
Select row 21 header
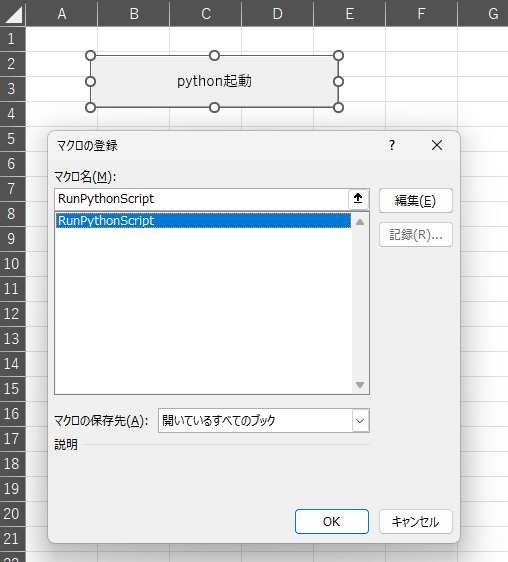click(13, 539)
